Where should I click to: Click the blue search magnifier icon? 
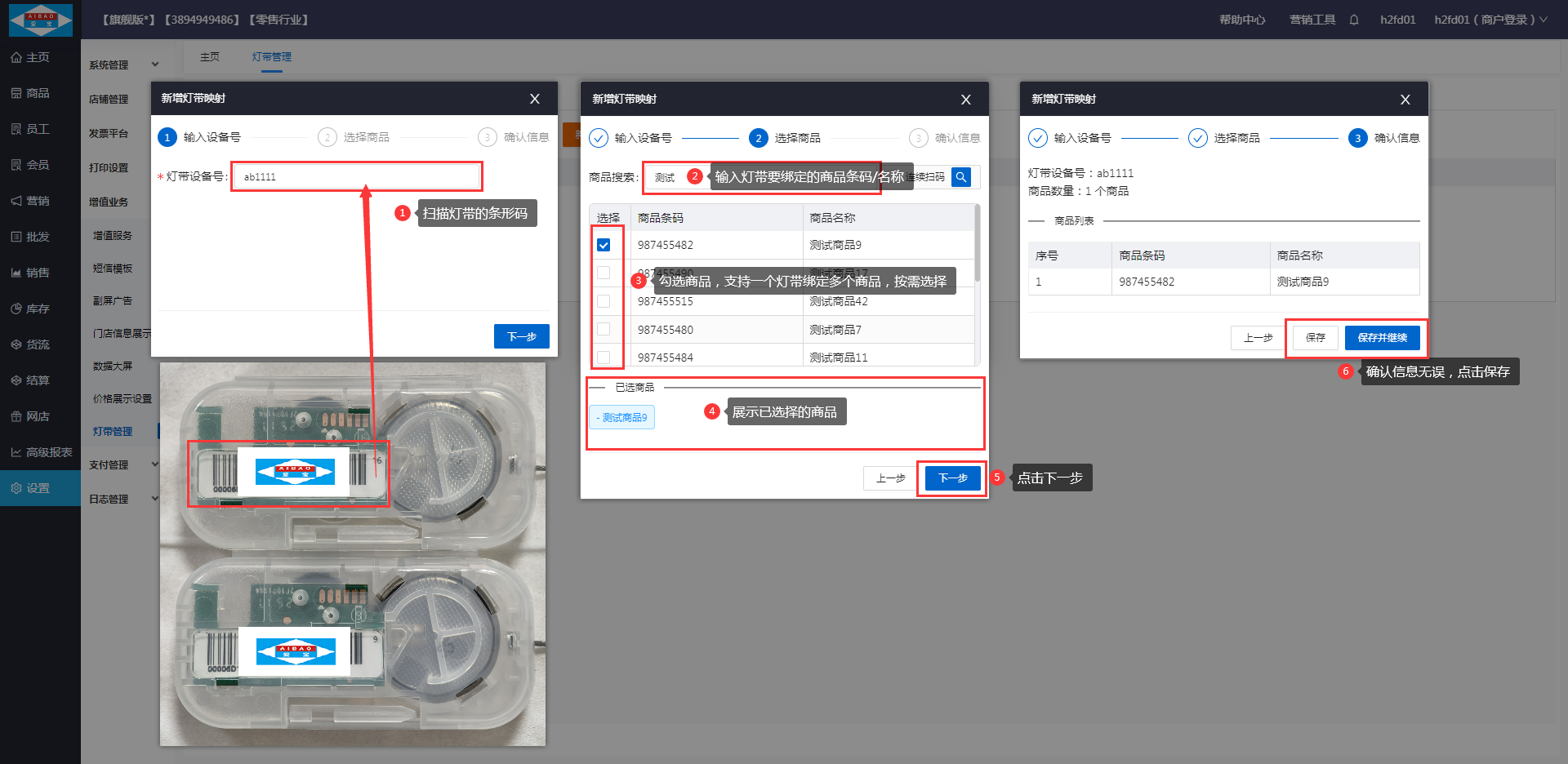961,177
